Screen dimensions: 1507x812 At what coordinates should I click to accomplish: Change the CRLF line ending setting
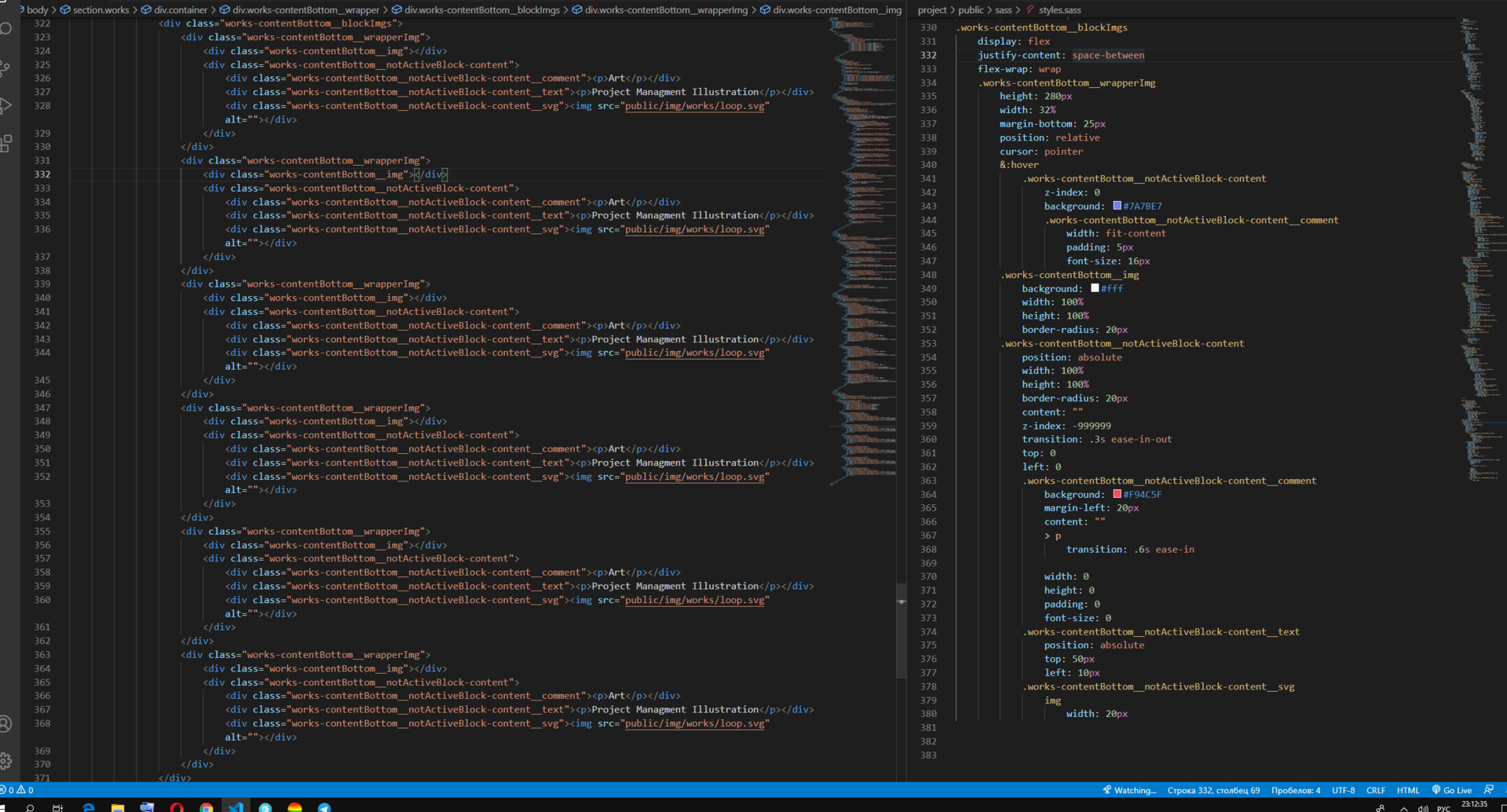(x=1376, y=790)
